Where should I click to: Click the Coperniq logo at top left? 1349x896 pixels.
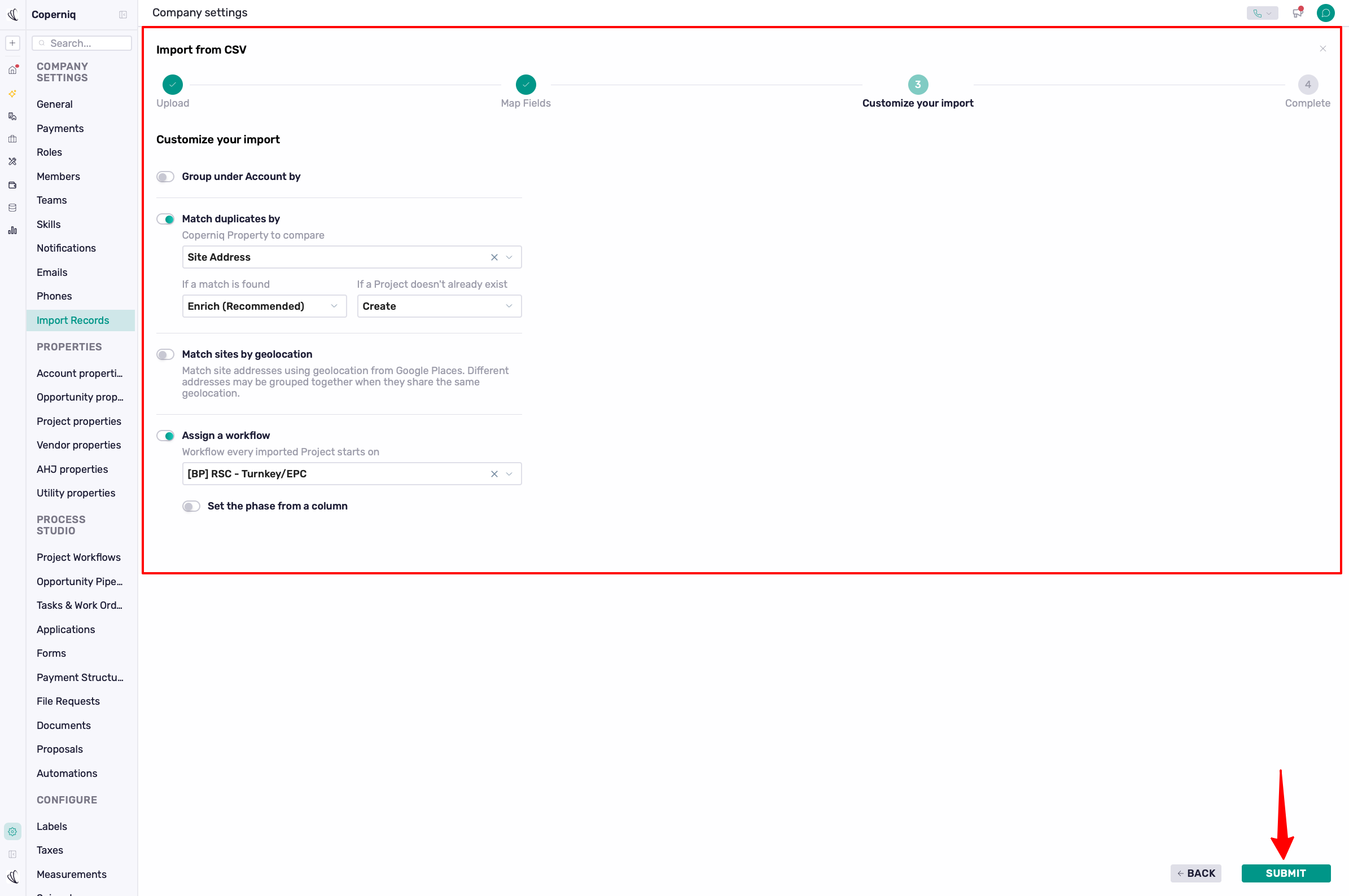tap(12, 14)
